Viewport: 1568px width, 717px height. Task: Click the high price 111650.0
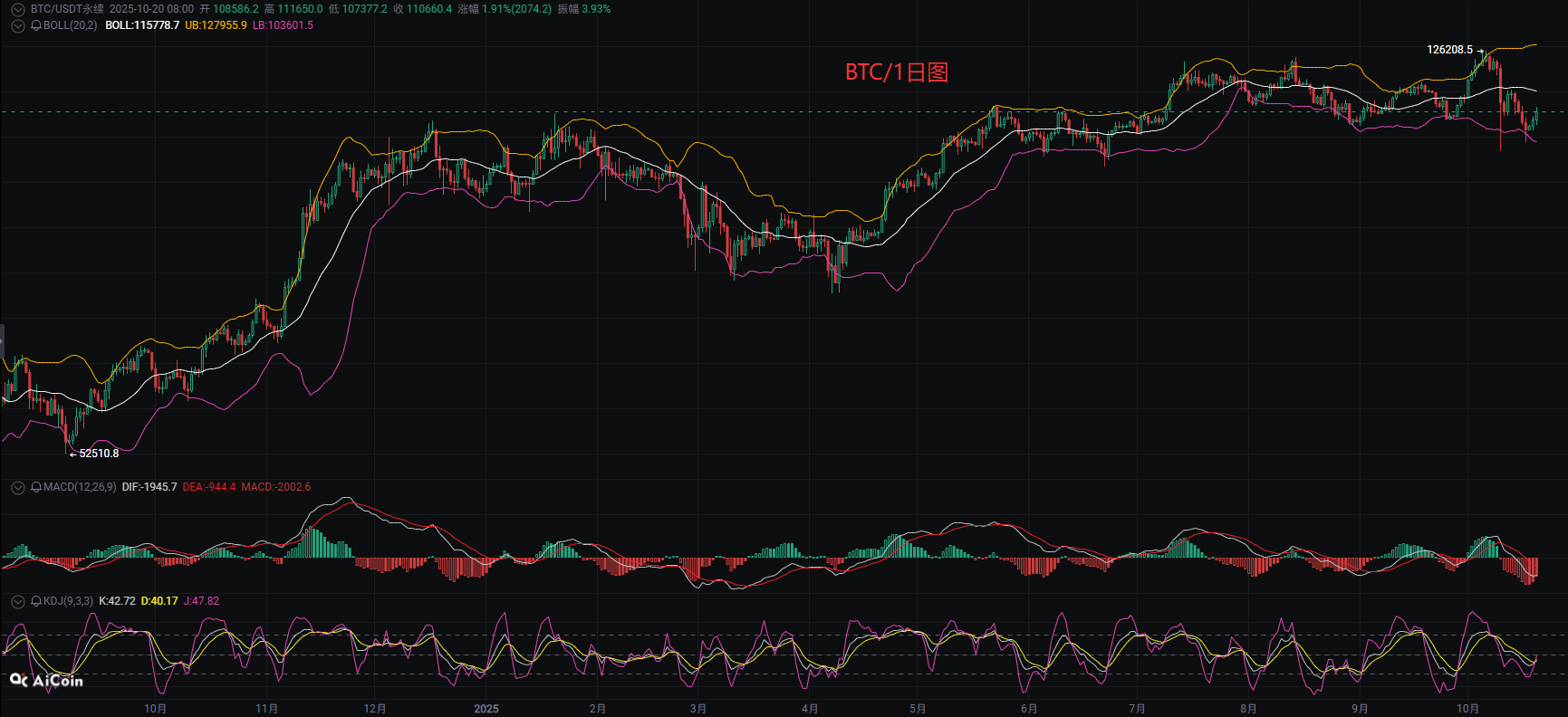coord(300,9)
